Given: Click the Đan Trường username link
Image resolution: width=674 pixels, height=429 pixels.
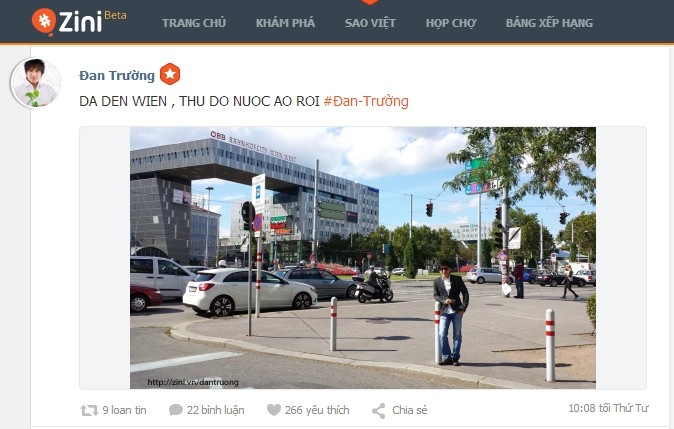Looking at the screenshot, I should tap(117, 75).
